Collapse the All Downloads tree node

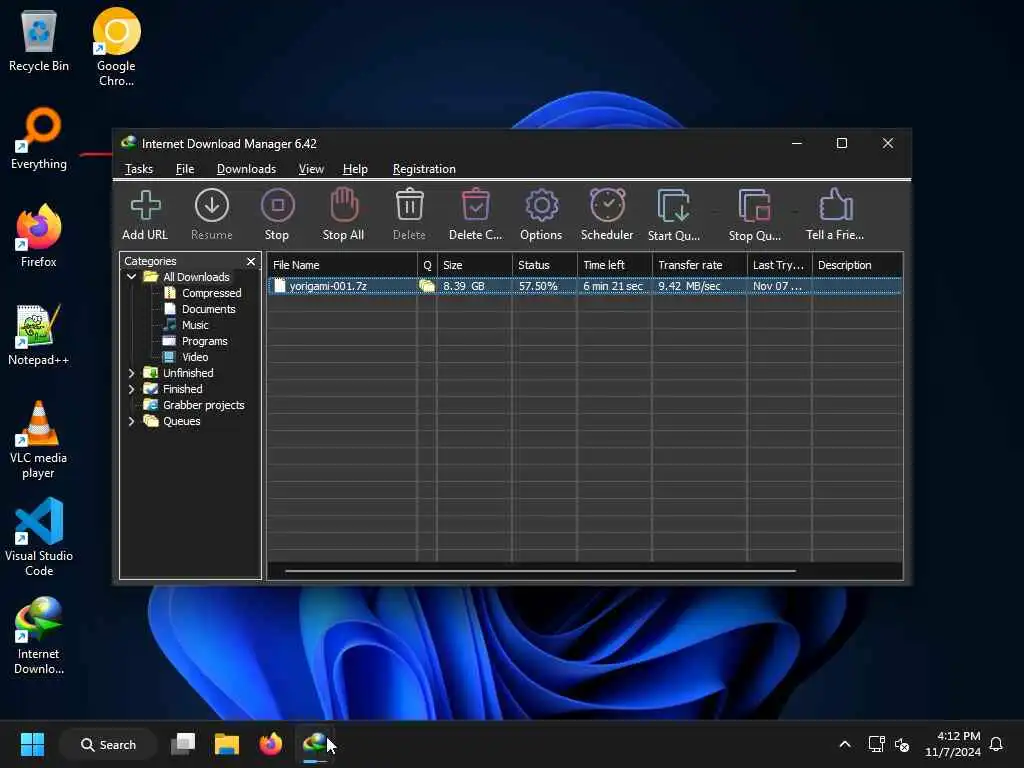[x=131, y=277]
